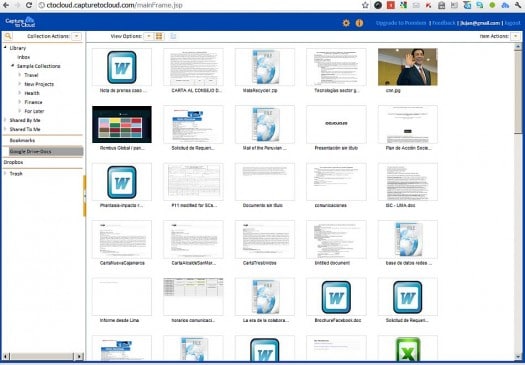
Task: Open Tecnologías sector document thumbnail
Action: (336, 67)
